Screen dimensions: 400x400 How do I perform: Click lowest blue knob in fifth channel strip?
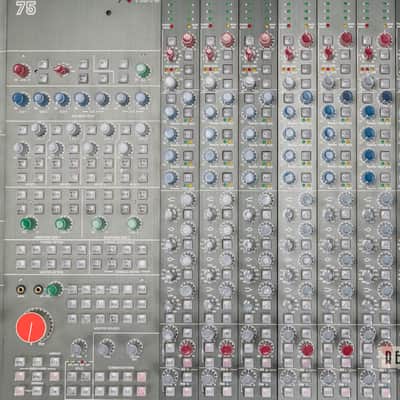(x=329, y=178)
